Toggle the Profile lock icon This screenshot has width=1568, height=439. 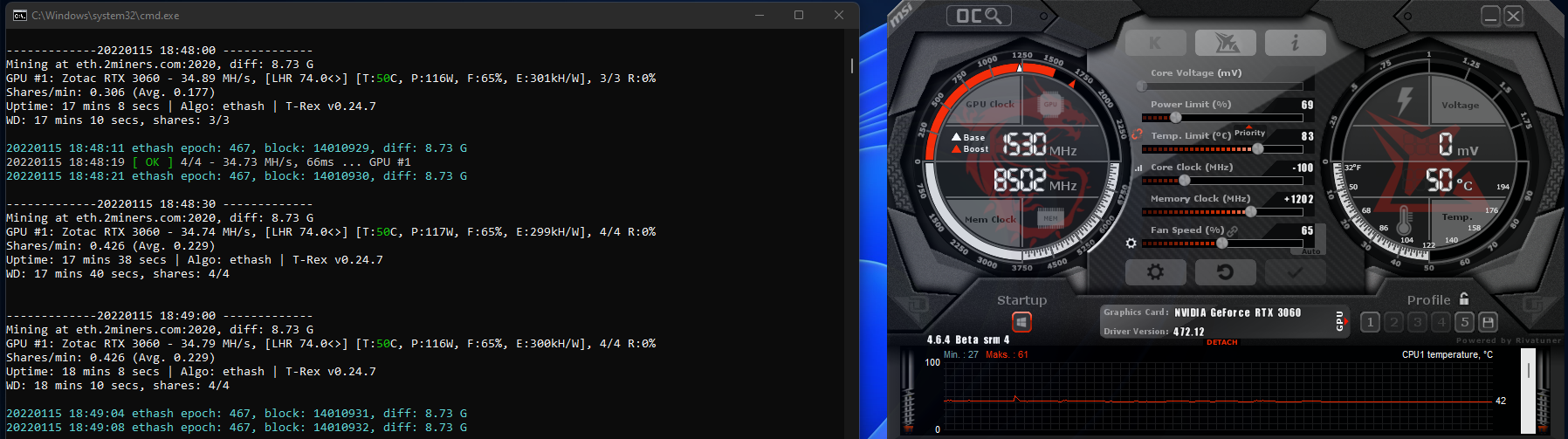1464,298
